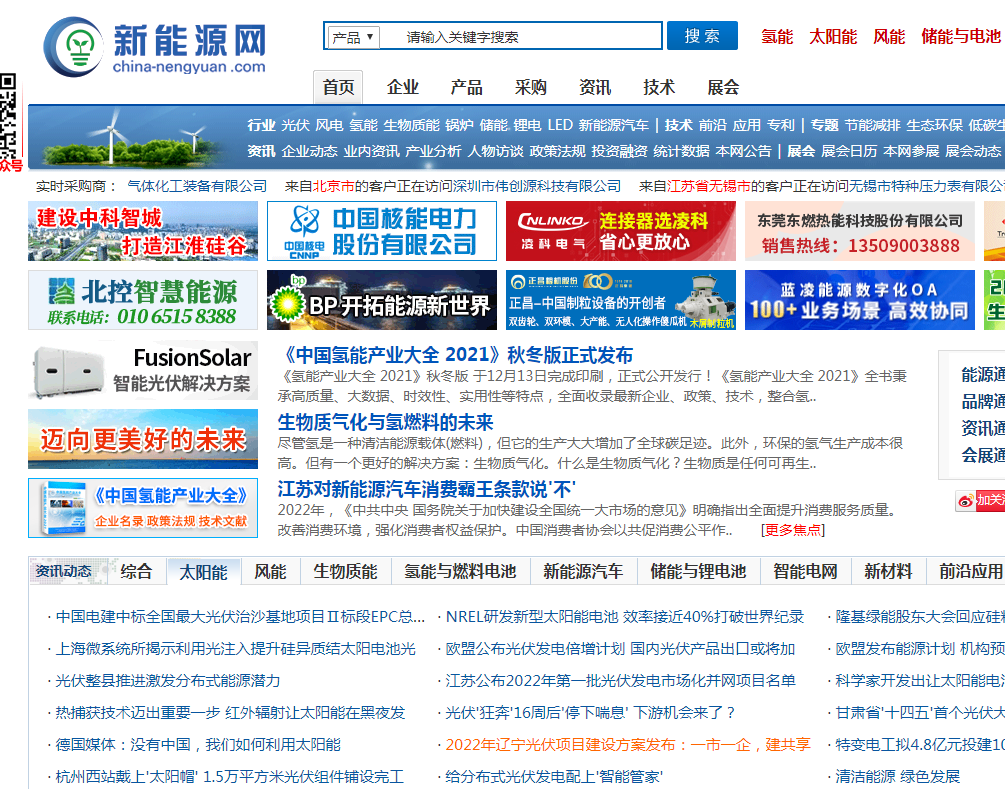Open article 光伏整县推进激发分布式能源潜力
The height and width of the screenshot is (789, 1005).
click(168, 681)
